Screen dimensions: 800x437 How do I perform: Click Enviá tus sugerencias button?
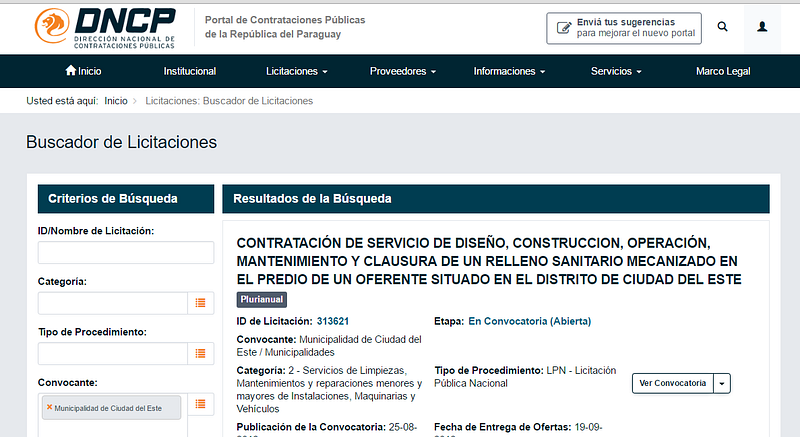(x=623, y=28)
